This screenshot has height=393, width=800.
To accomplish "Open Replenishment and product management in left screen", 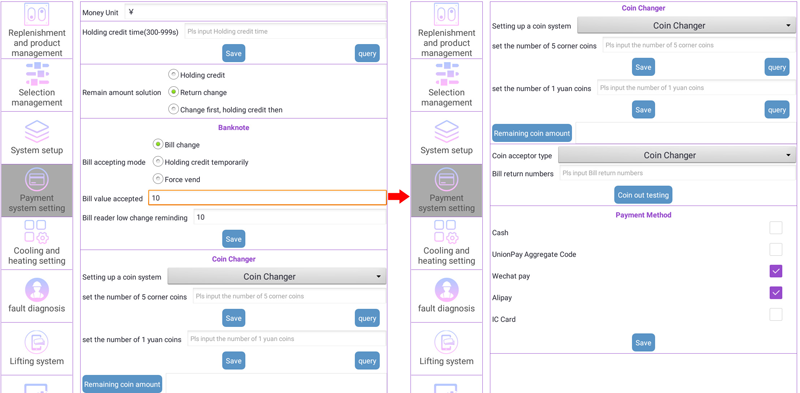I will tap(37, 31).
